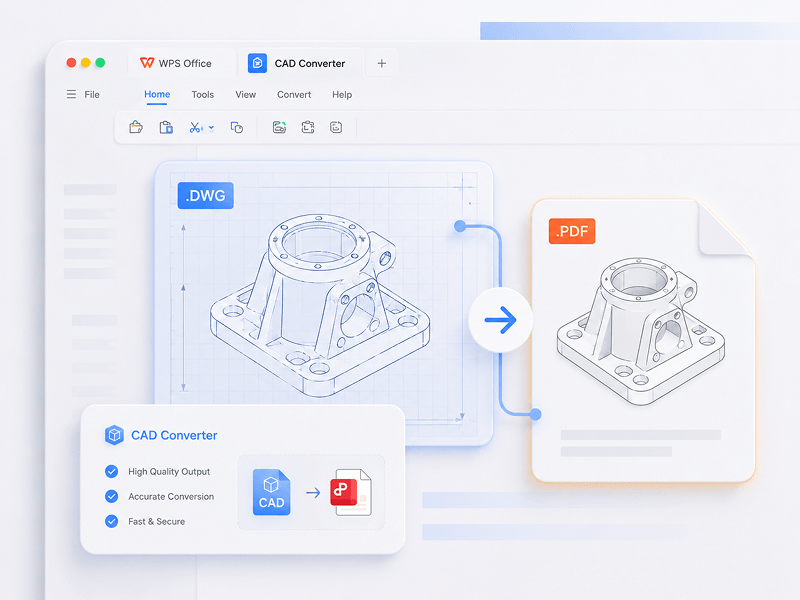Click the Fast & Secure text
The image size is (800, 600).
tap(156, 521)
